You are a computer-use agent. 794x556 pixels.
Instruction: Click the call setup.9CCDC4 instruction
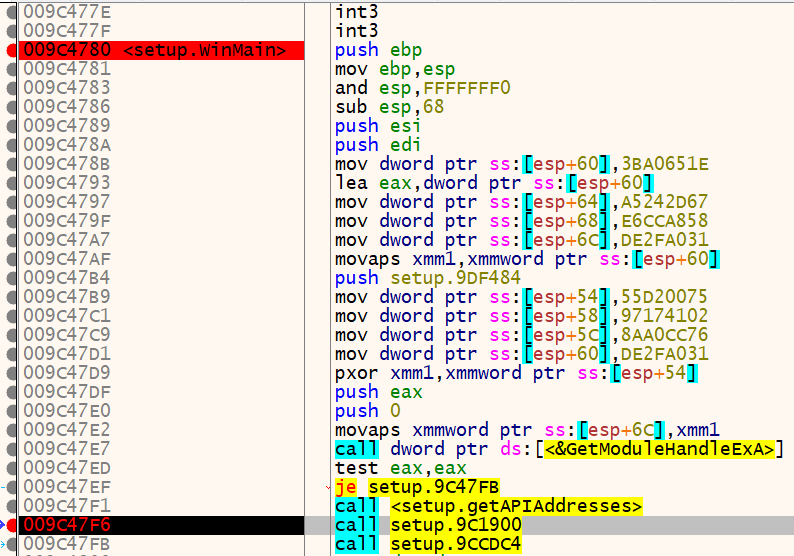(427, 544)
